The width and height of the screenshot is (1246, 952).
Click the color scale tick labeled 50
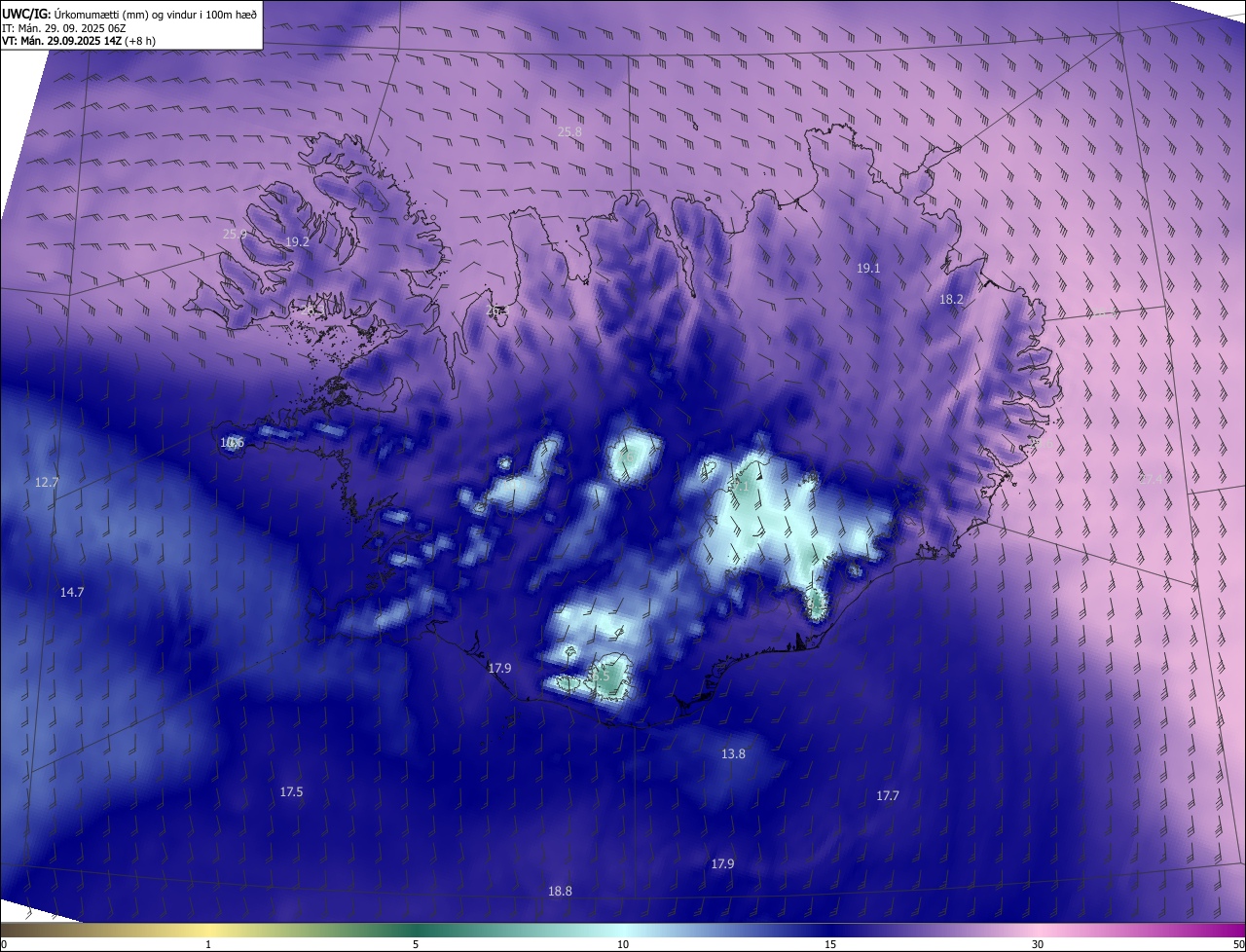pyautogui.click(x=1238, y=944)
